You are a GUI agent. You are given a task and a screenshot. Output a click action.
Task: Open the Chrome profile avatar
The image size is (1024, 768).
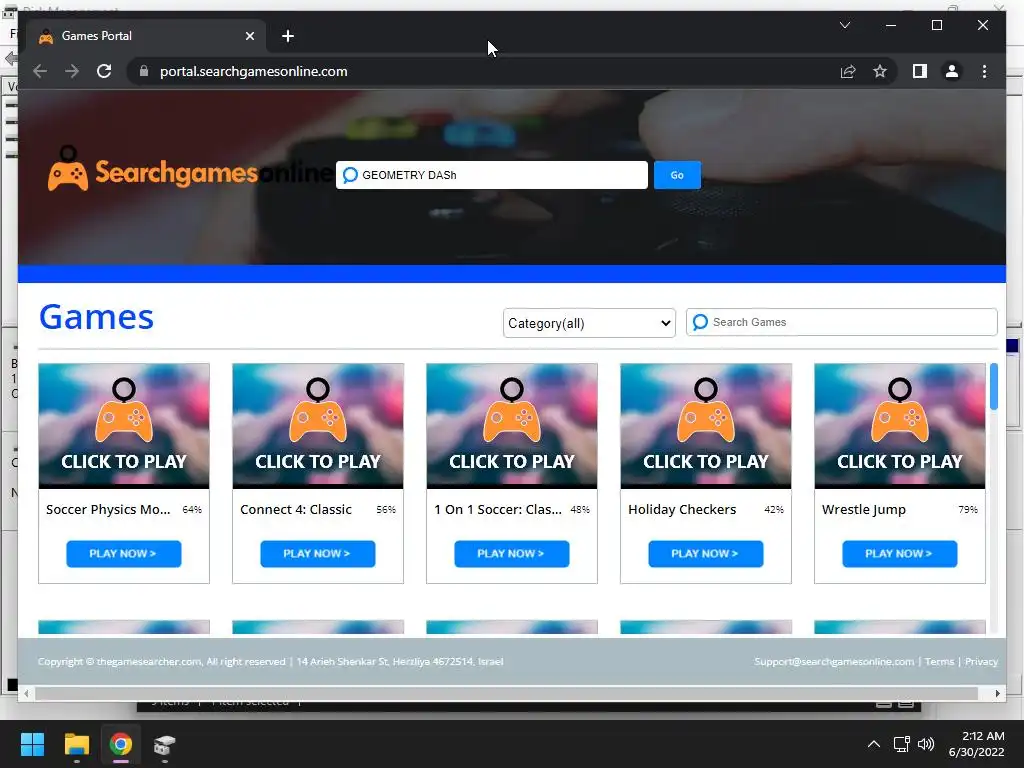[952, 71]
